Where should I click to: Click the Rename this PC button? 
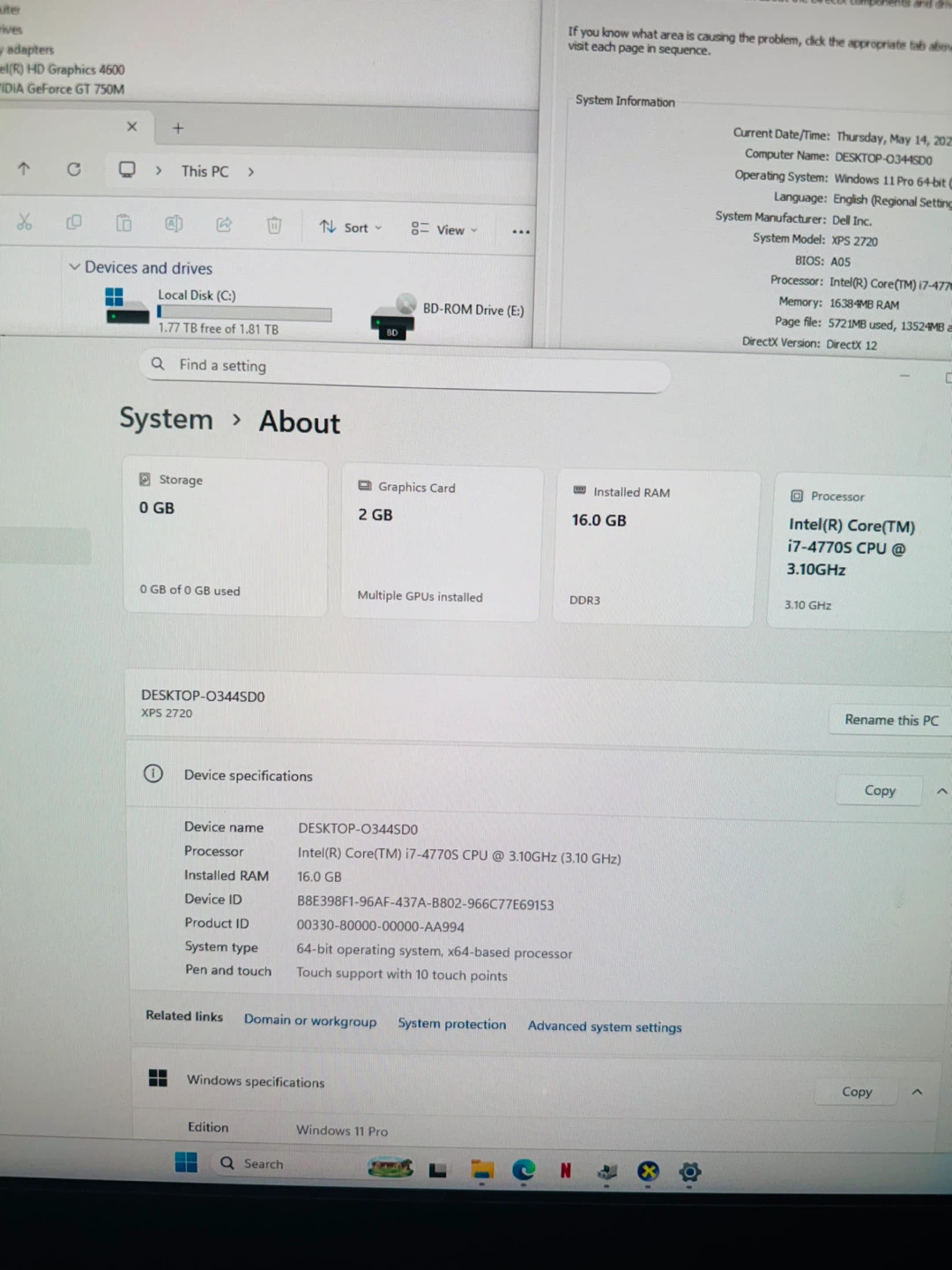pyautogui.click(x=891, y=720)
